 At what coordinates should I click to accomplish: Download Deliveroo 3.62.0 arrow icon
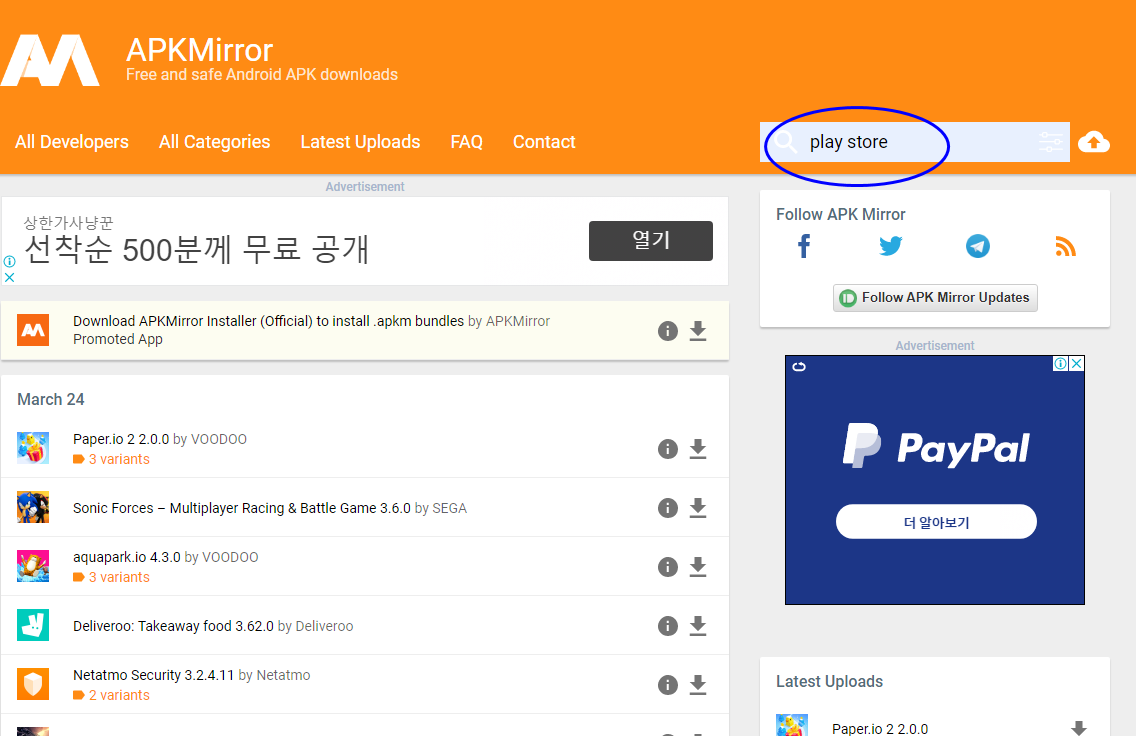click(x=698, y=626)
